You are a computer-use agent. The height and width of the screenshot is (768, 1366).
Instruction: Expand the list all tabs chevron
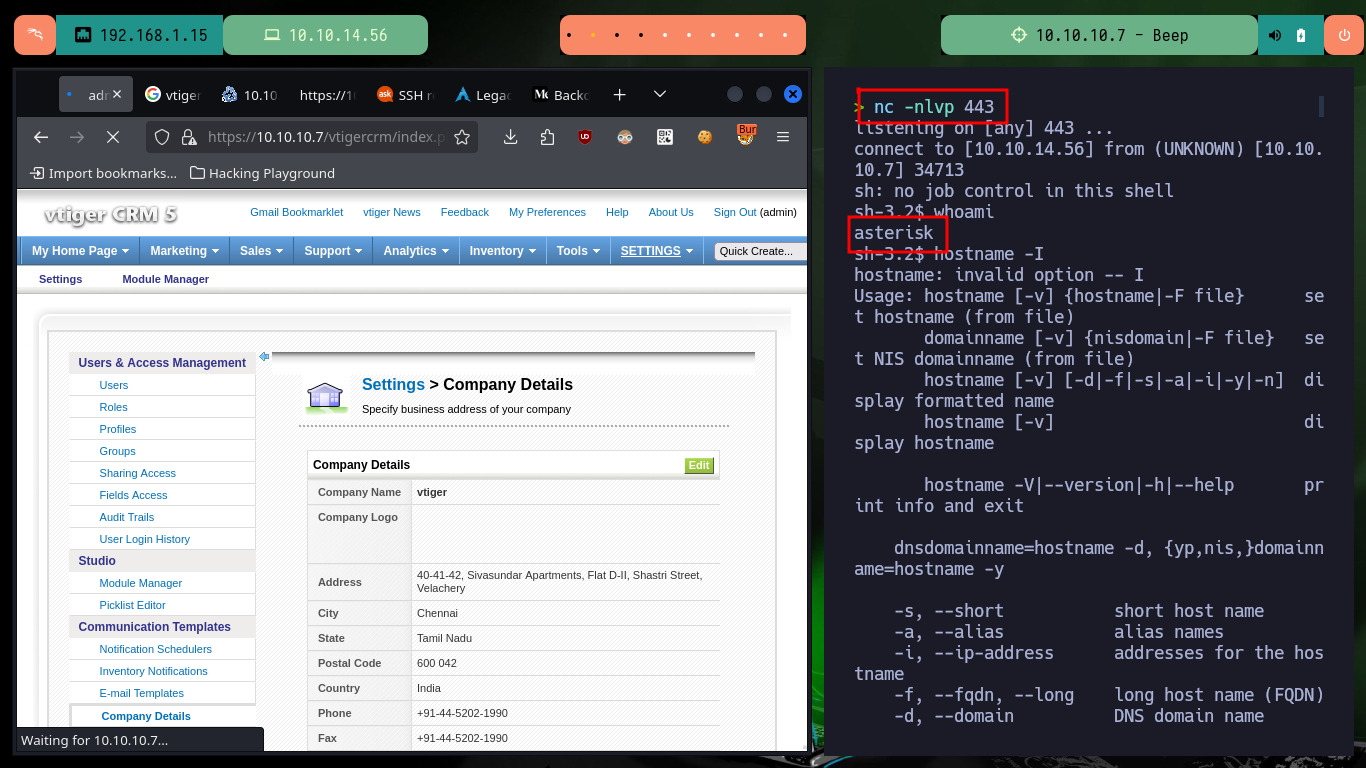click(660, 94)
